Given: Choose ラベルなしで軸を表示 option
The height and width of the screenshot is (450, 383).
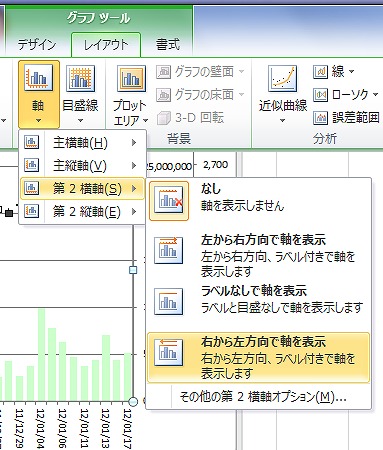Looking at the screenshot, I should [259, 301].
